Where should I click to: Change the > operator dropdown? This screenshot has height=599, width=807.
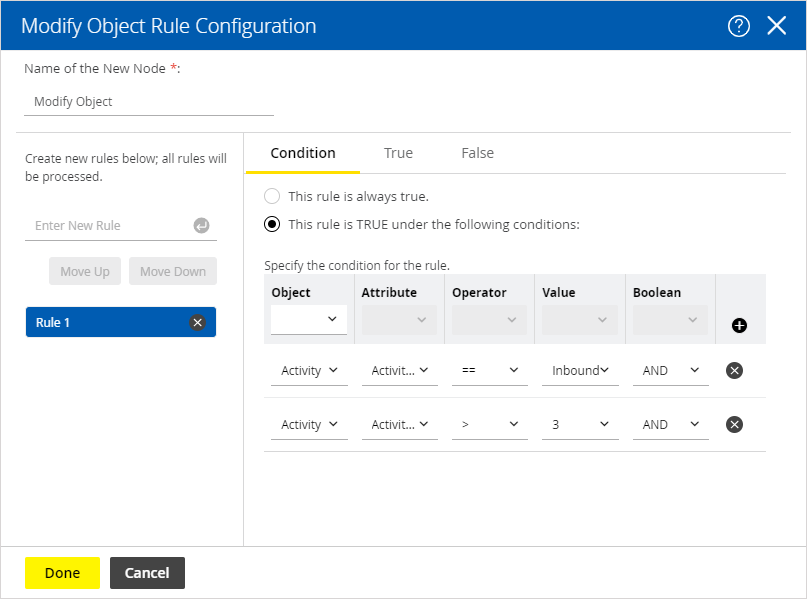click(x=489, y=425)
